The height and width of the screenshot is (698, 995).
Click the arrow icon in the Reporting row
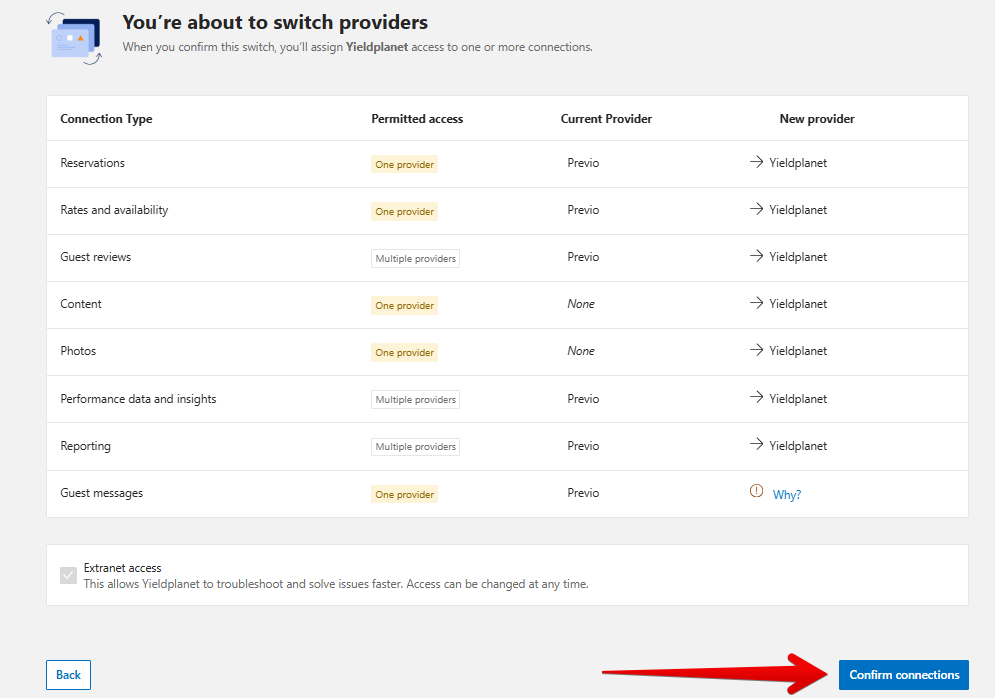[756, 444]
